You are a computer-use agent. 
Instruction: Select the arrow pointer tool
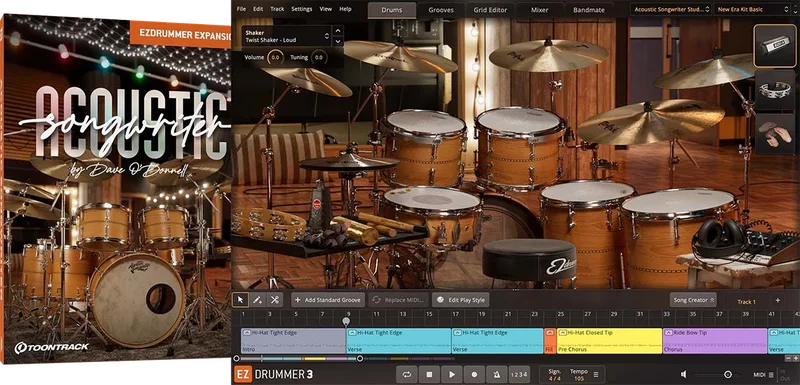(240, 300)
